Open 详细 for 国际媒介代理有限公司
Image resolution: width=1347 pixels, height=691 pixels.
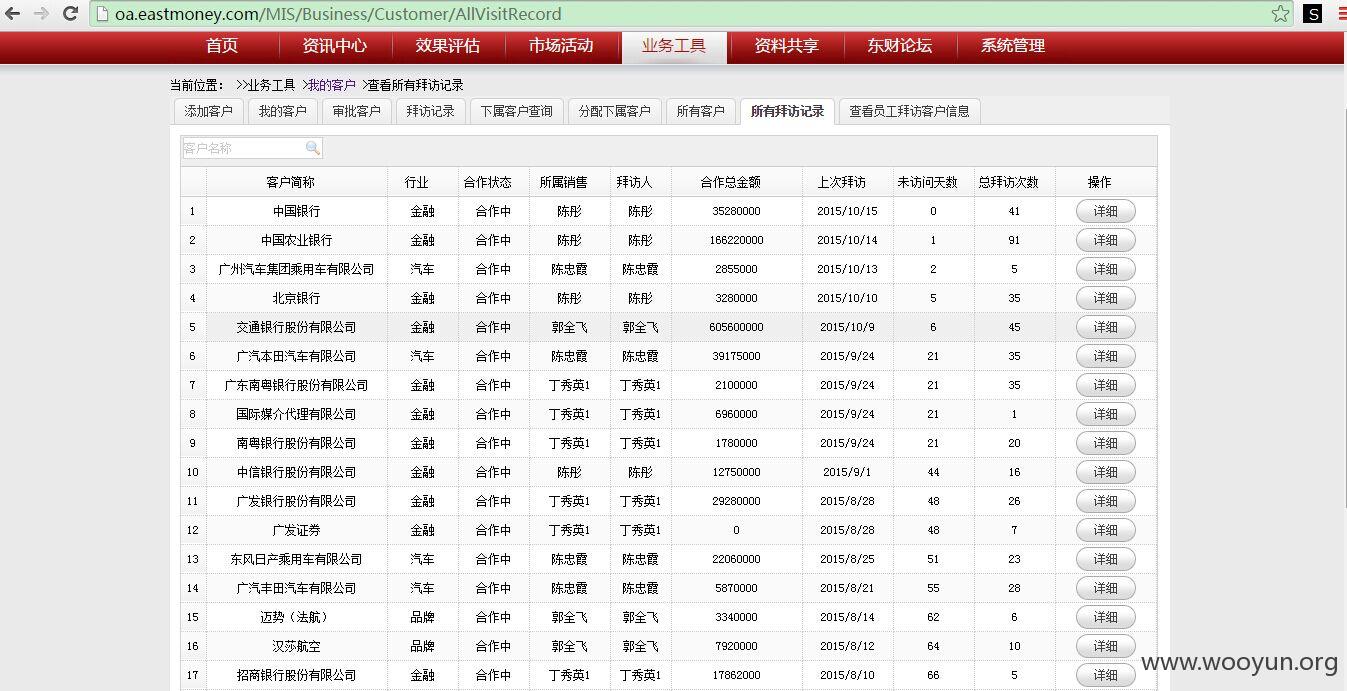[x=1105, y=414]
